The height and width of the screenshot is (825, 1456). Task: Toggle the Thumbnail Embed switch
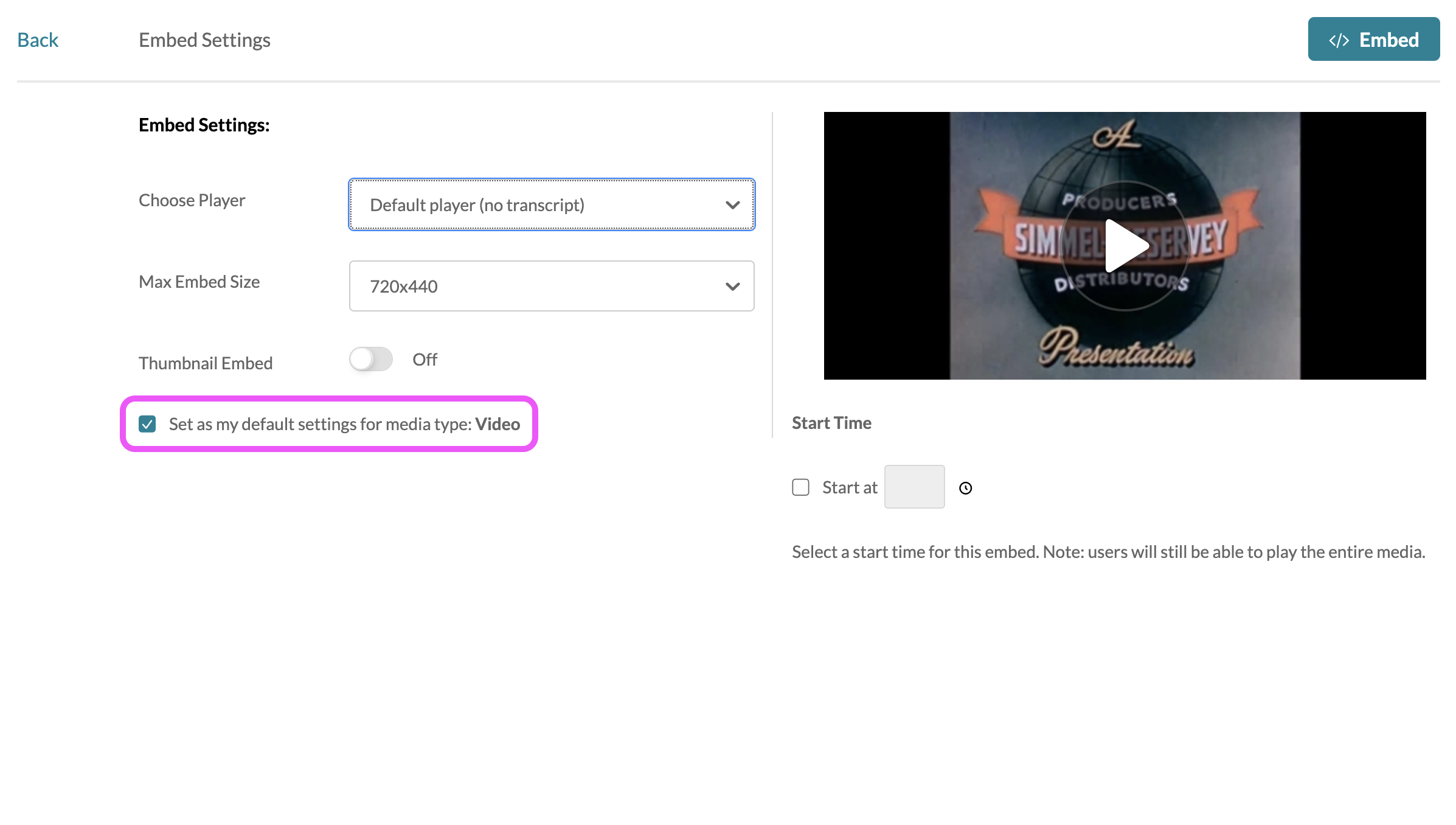pos(371,359)
